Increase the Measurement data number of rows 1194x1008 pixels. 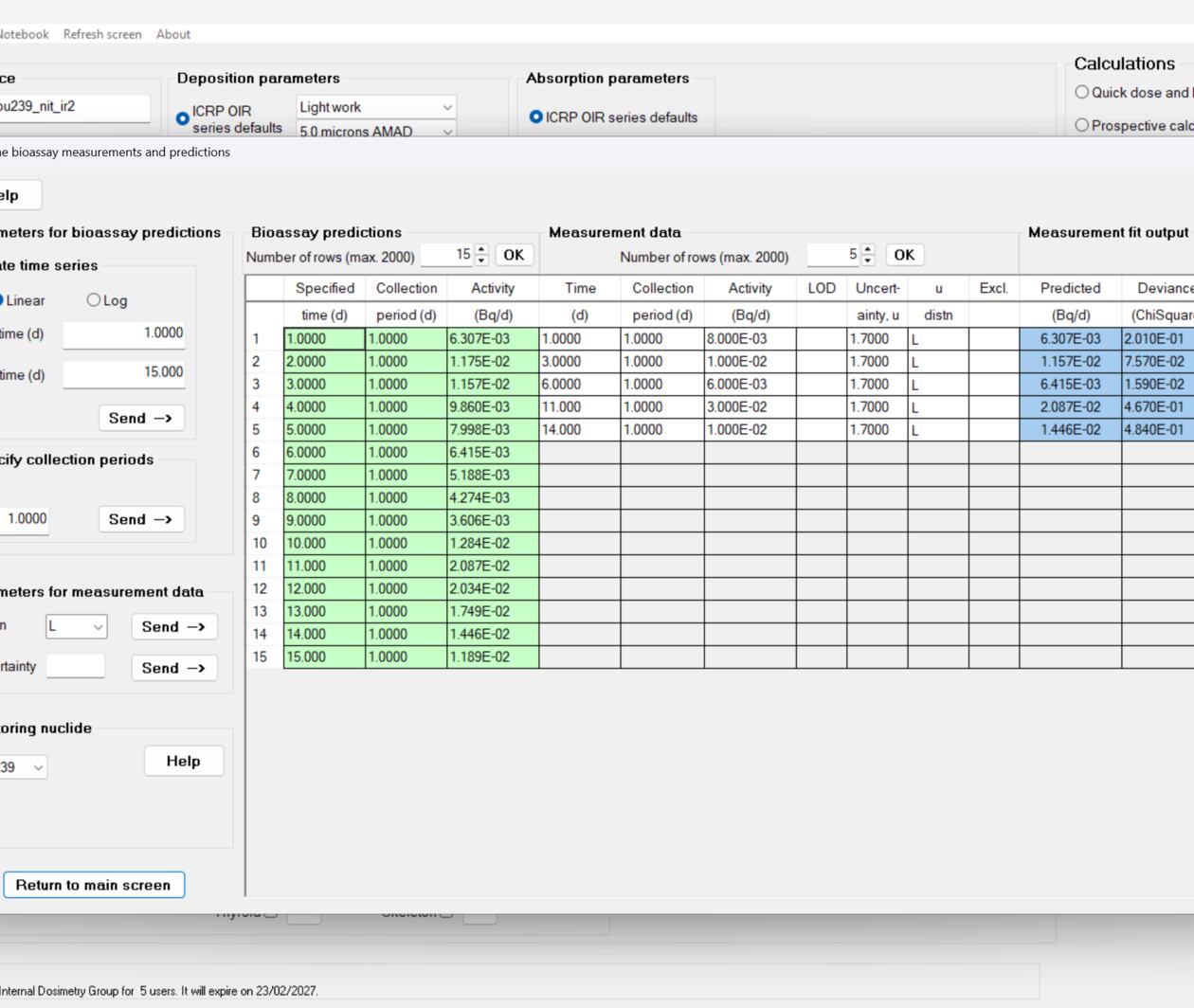867,250
